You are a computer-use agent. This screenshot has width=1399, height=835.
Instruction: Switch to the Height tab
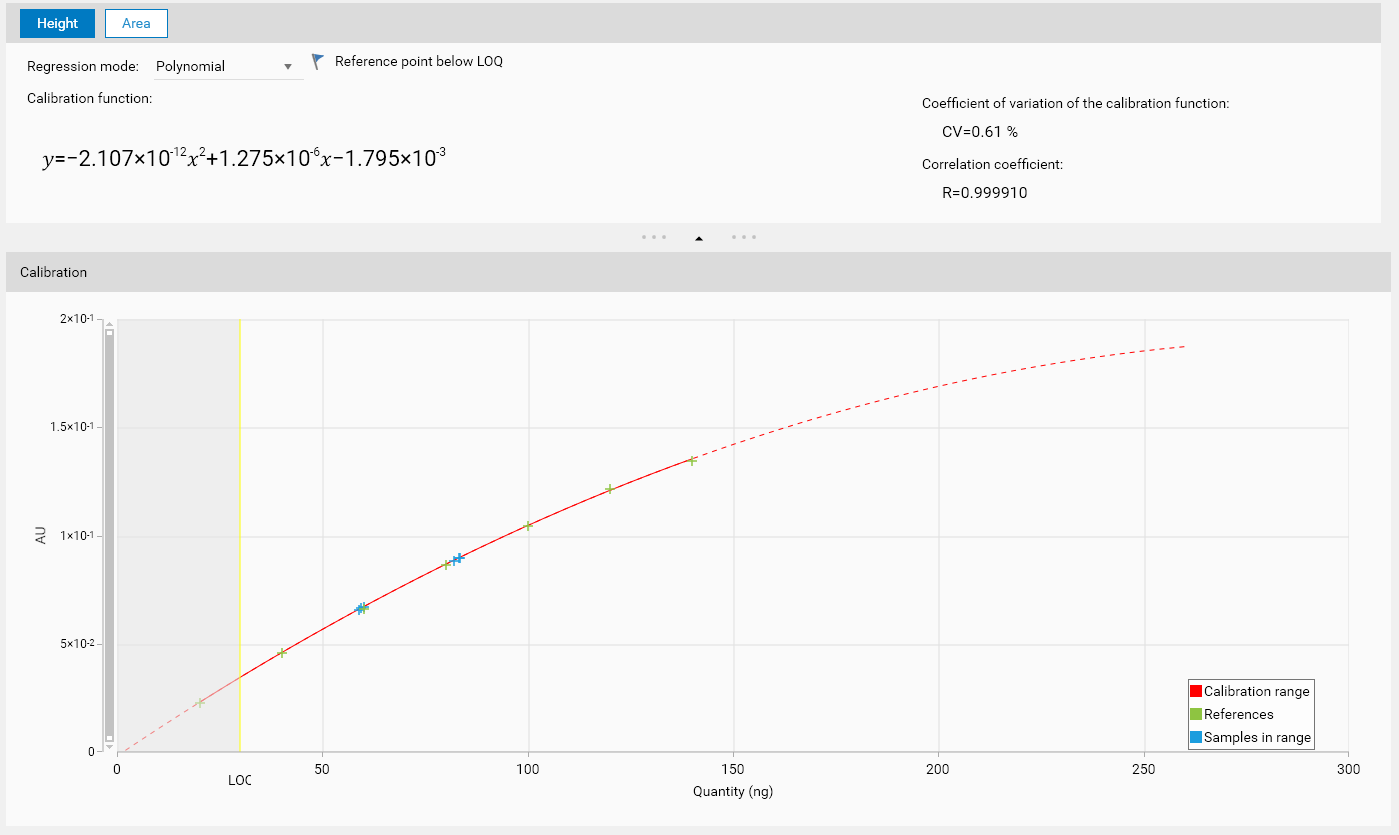57,23
